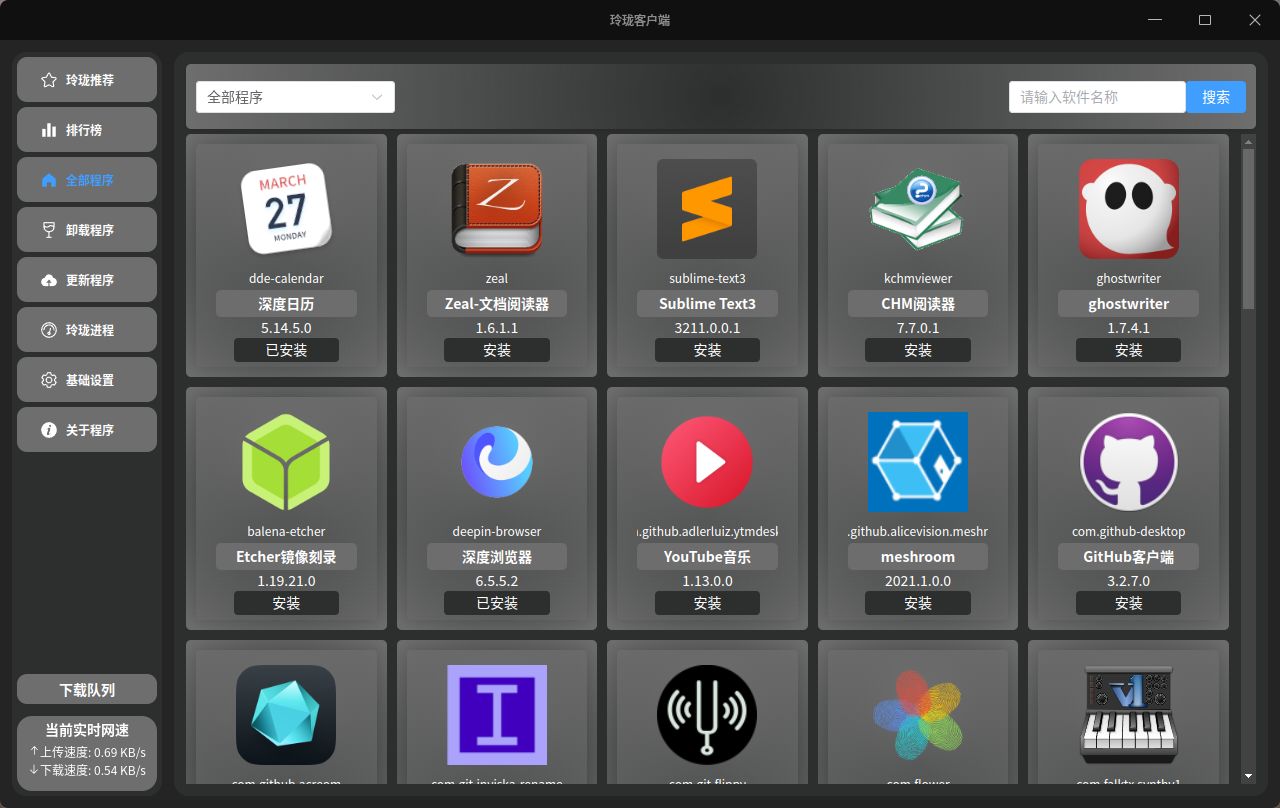Click the ghostwriter ghost app icon
The height and width of the screenshot is (808, 1280).
pyautogui.click(x=1129, y=209)
